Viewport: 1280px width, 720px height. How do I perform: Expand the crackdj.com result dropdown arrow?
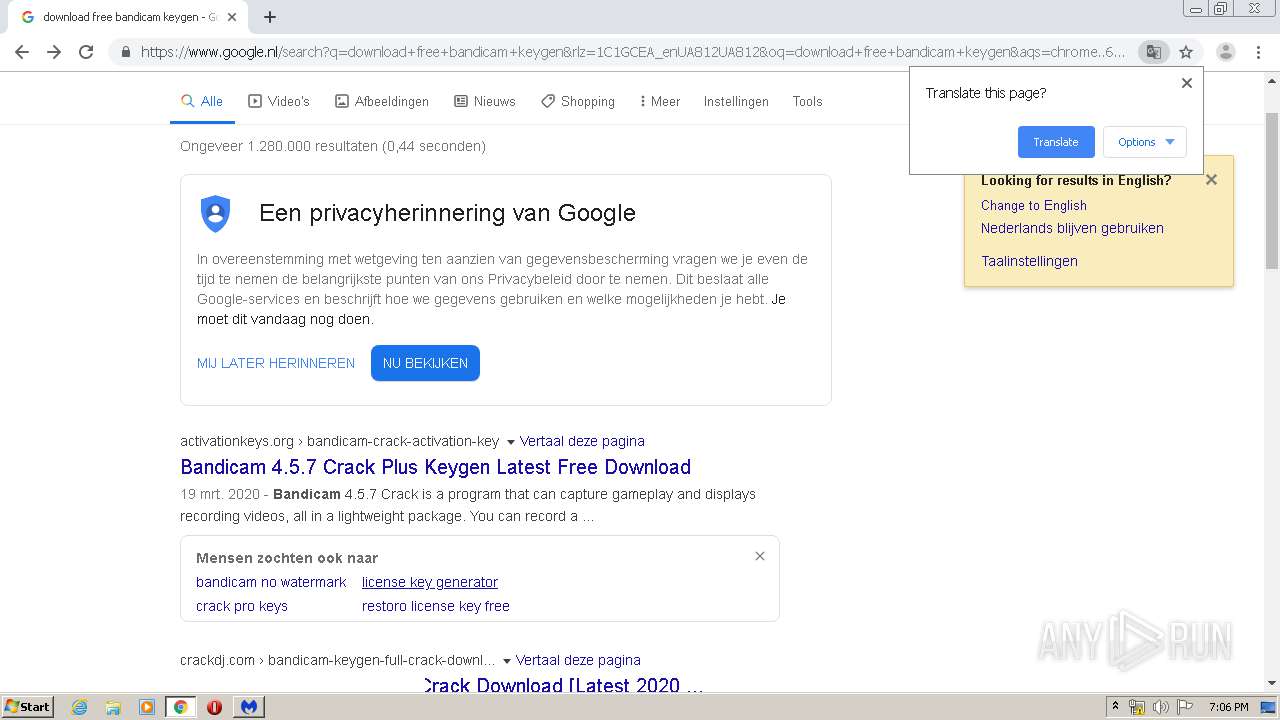click(x=507, y=661)
